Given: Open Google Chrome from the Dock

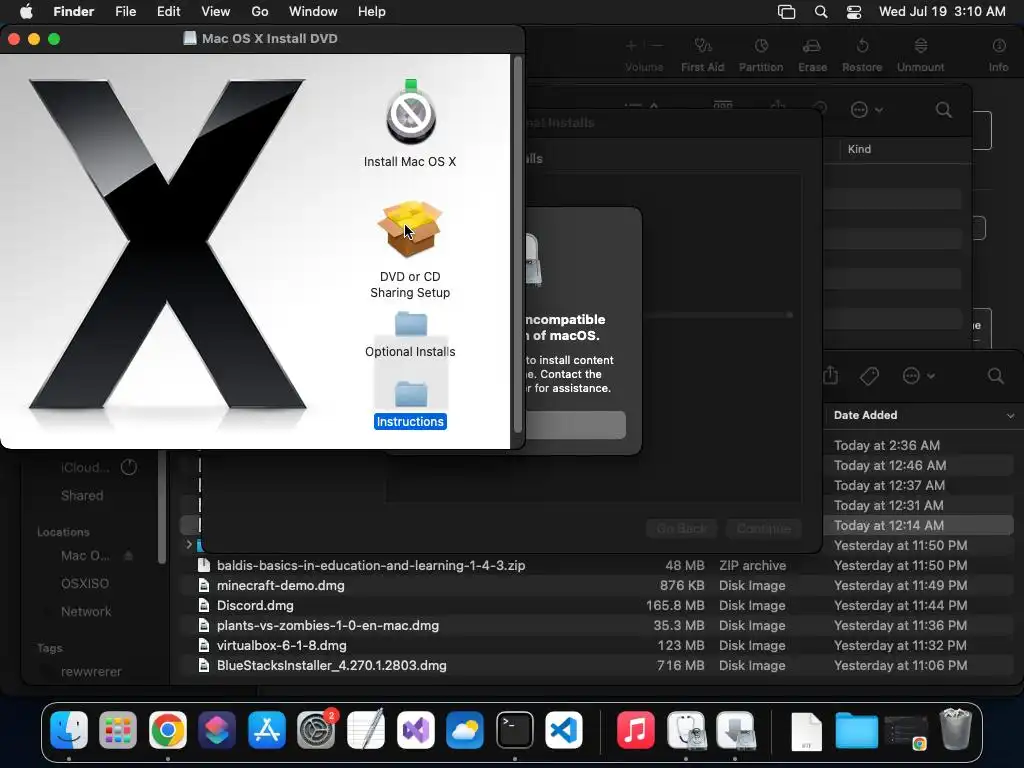Looking at the screenshot, I should click(168, 730).
